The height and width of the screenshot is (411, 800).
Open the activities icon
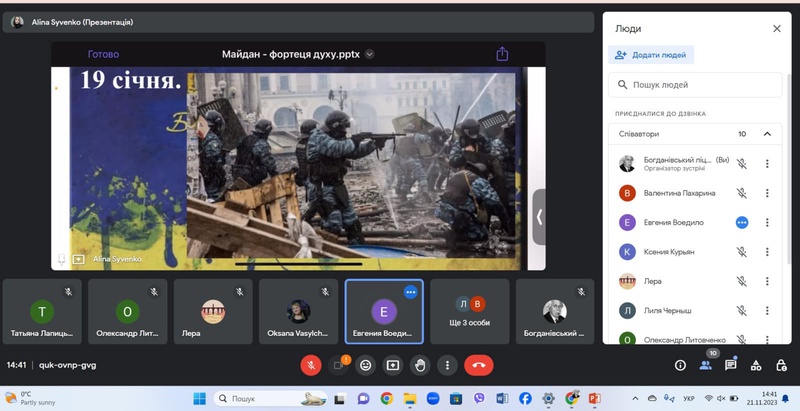(x=756, y=365)
